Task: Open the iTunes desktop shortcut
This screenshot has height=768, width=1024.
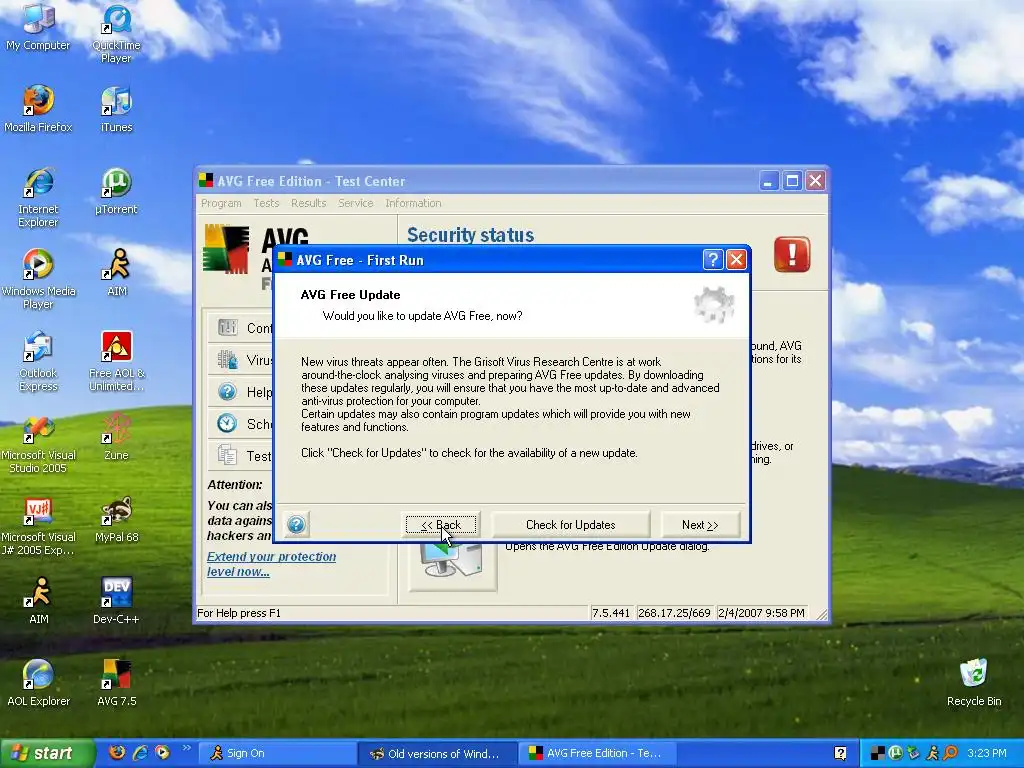Action: [x=116, y=108]
